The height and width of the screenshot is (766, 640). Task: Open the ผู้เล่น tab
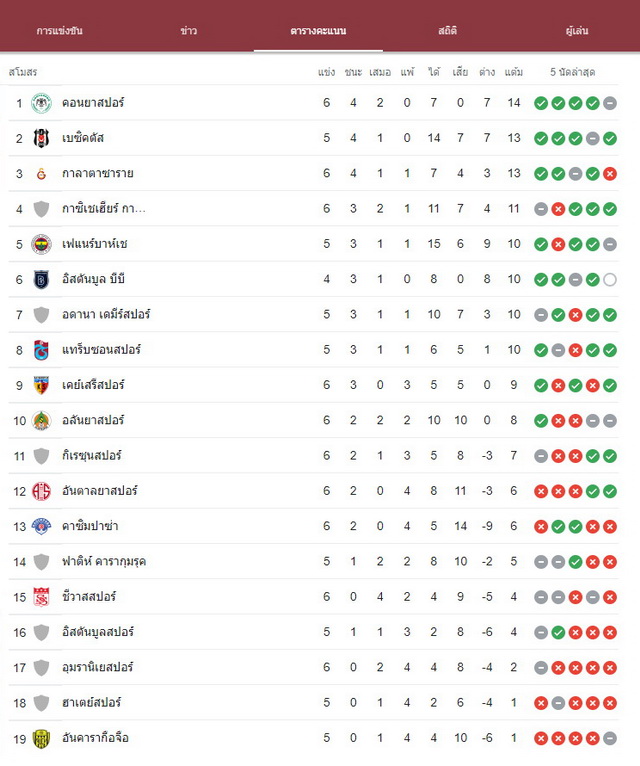[x=577, y=31]
